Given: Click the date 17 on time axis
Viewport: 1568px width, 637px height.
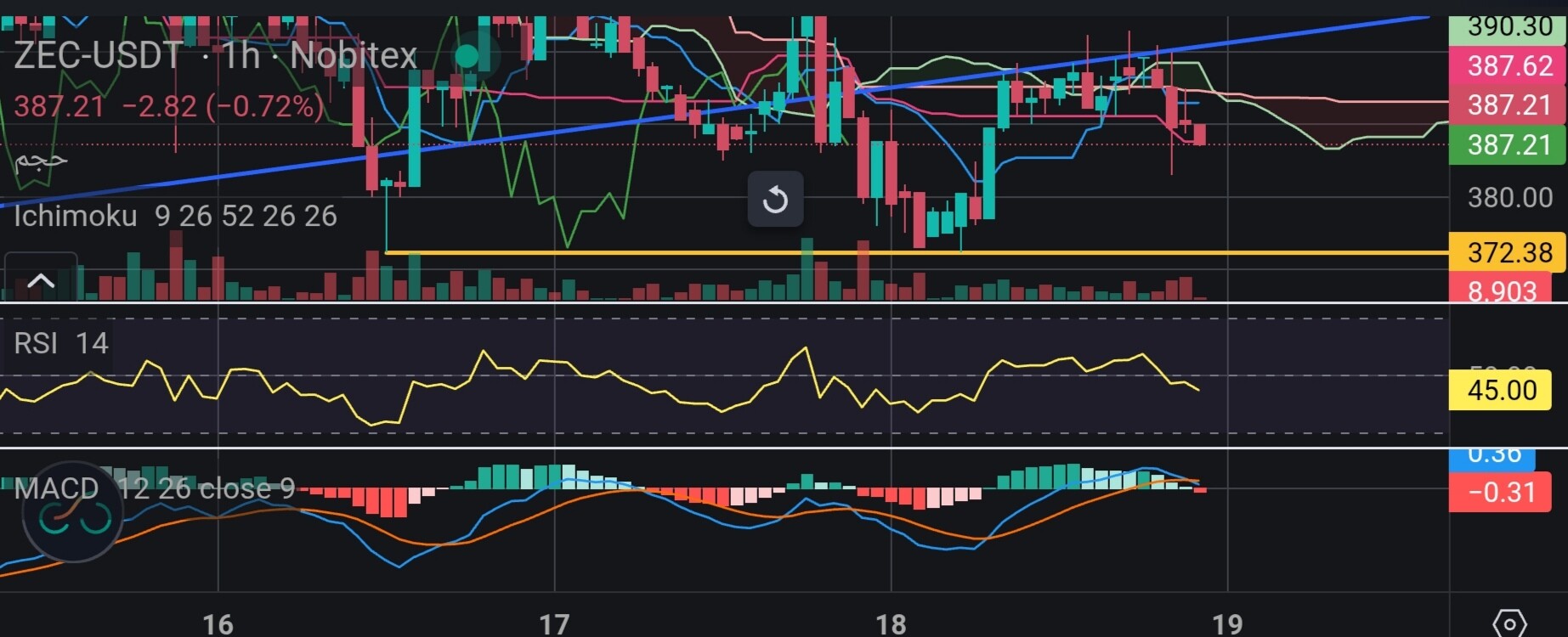Looking at the screenshot, I should pyautogui.click(x=554, y=624).
